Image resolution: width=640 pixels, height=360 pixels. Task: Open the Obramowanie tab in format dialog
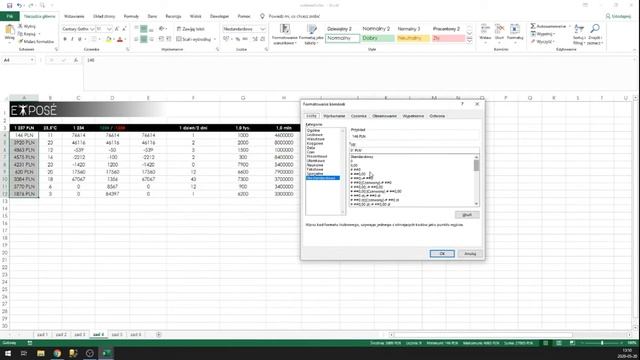384,116
